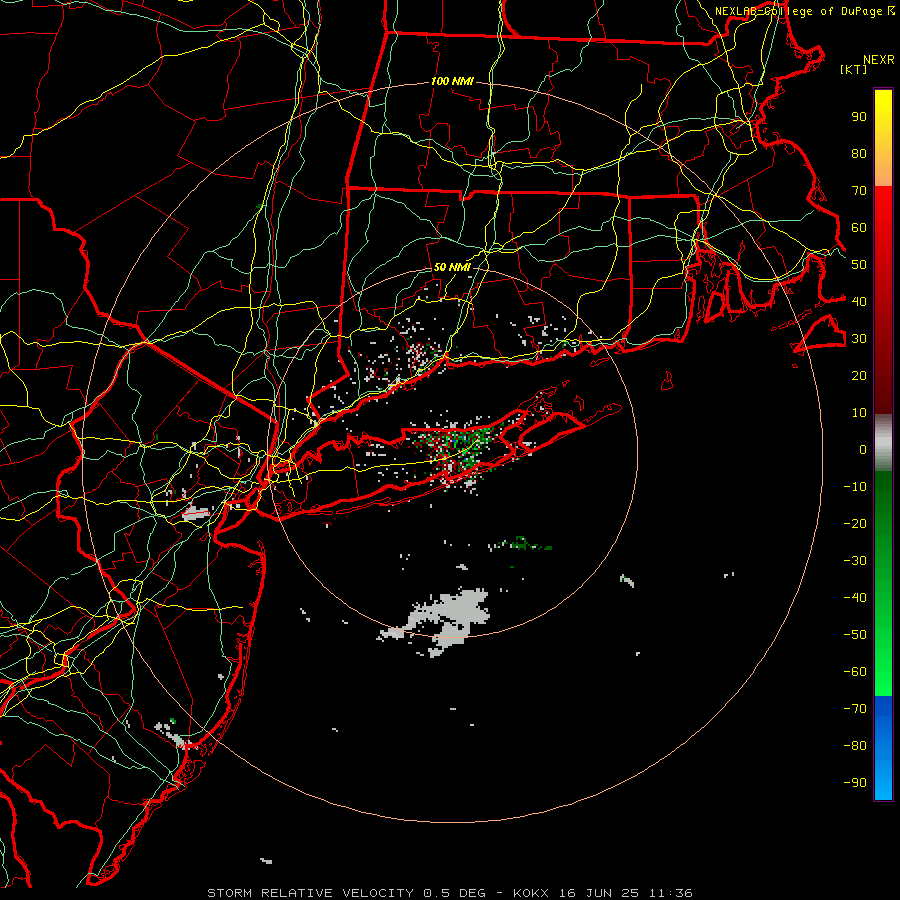Viewport: 900px width, 900px height.
Task: Click the "11:36" scan time text
Action: point(671,893)
